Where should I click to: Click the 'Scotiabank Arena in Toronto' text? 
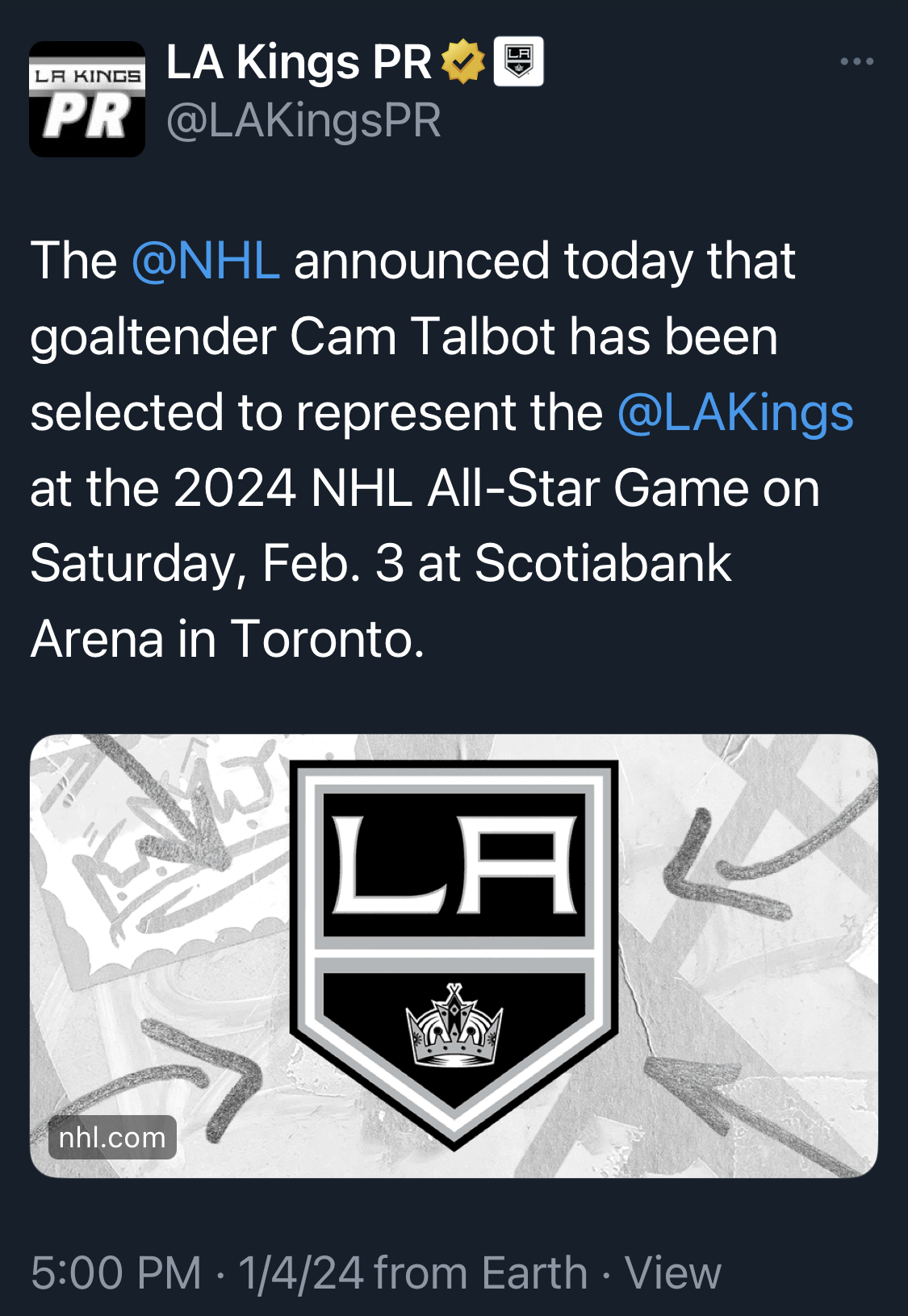click(381, 601)
